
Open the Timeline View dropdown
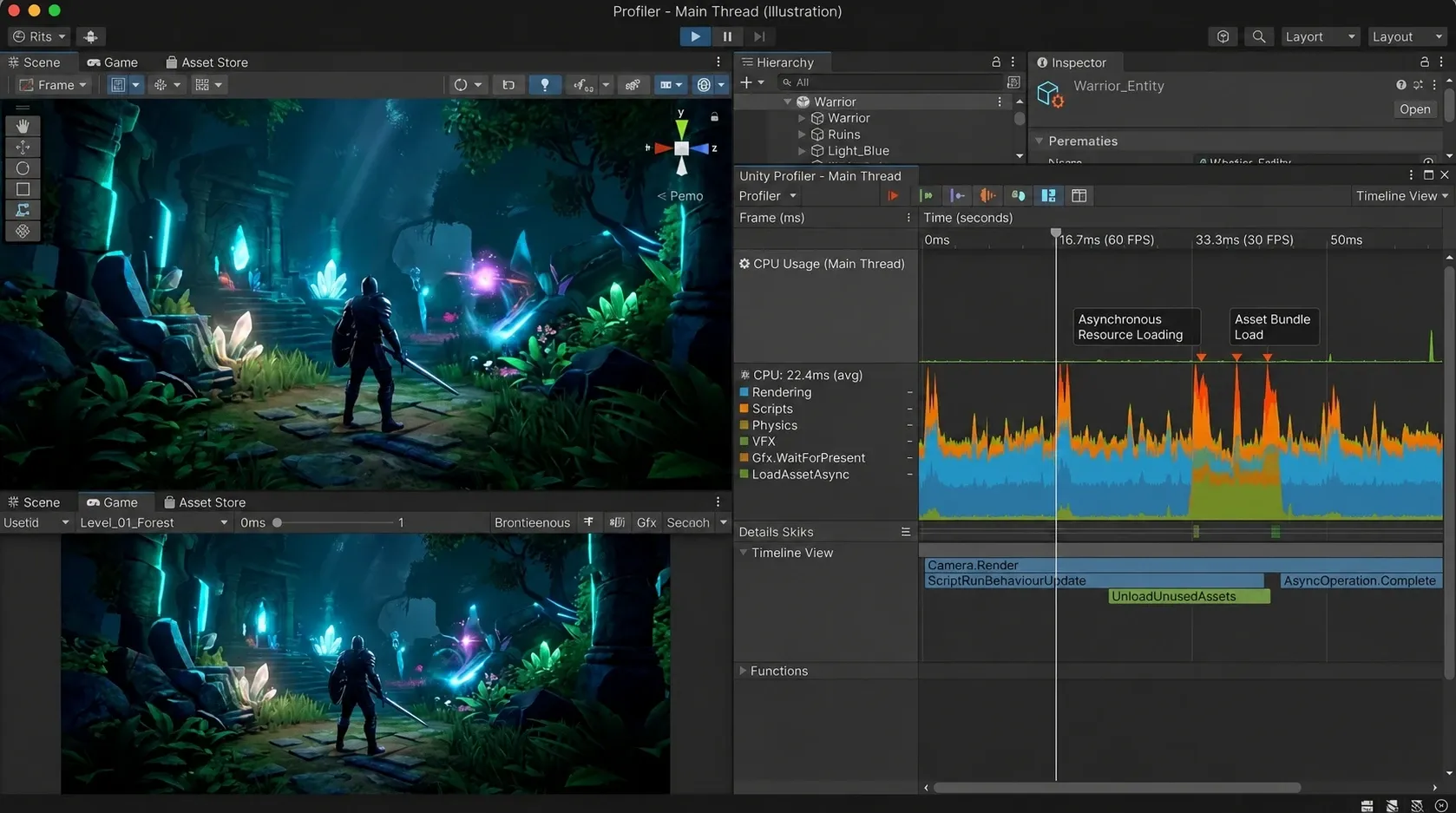pyautogui.click(x=1402, y=196)
